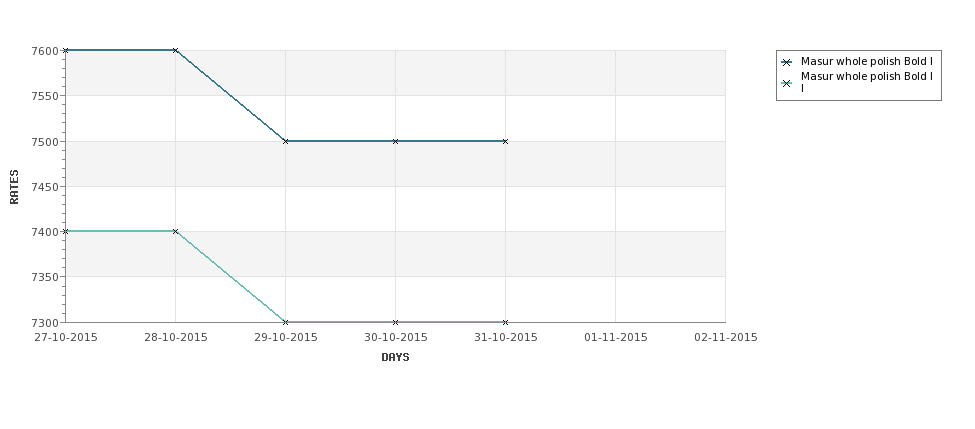Click Bold II data point at 31-10-2015

[506, 322]
